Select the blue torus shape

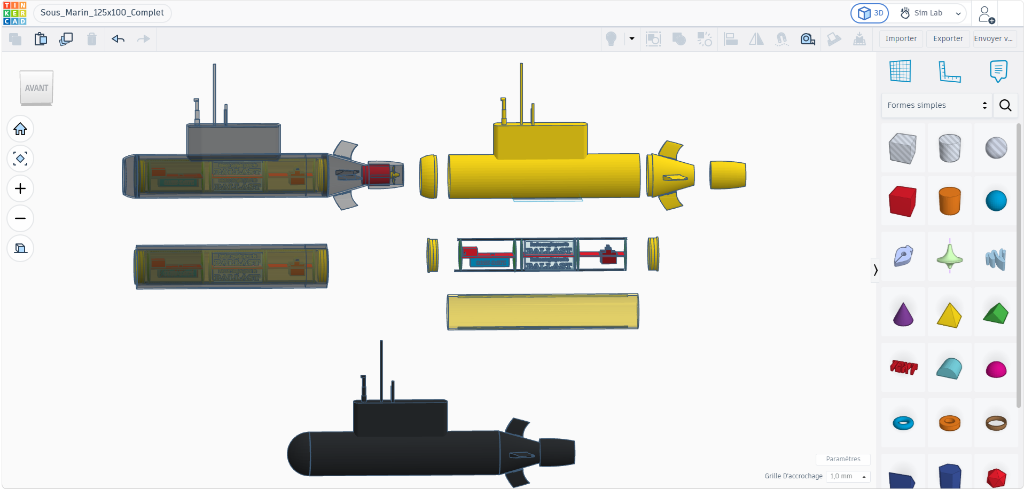pyautogui.click(x=903, y=422)
